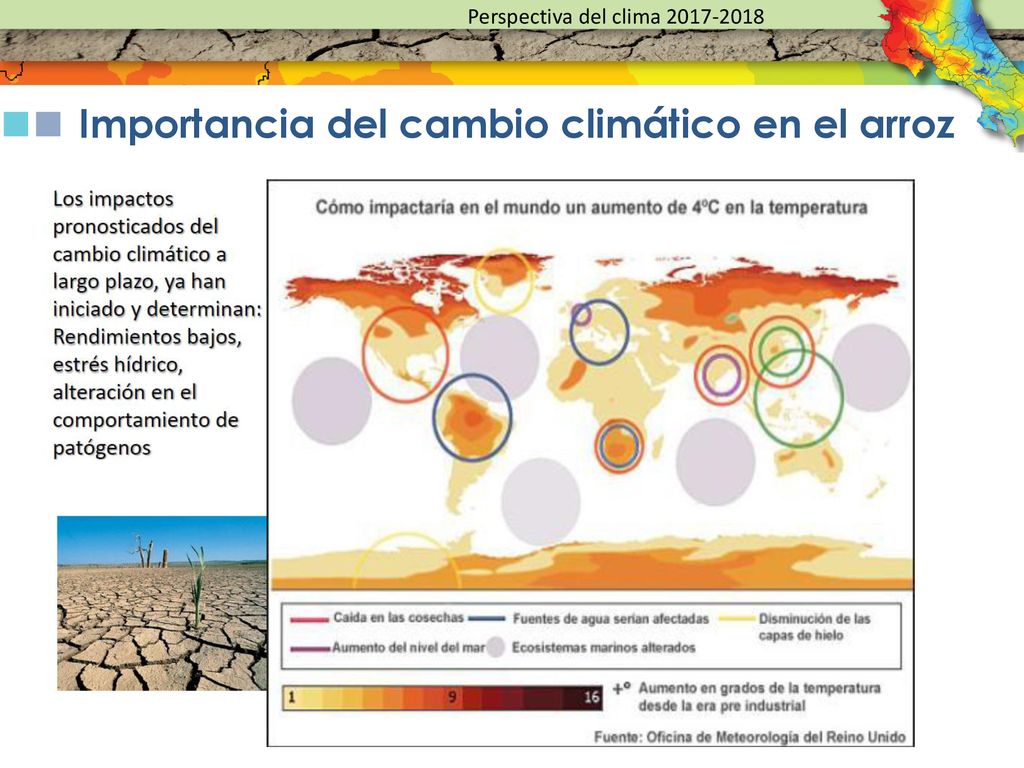
Task: Click the value "16" on the temperature scale
Action: click(x=592, y=697)
